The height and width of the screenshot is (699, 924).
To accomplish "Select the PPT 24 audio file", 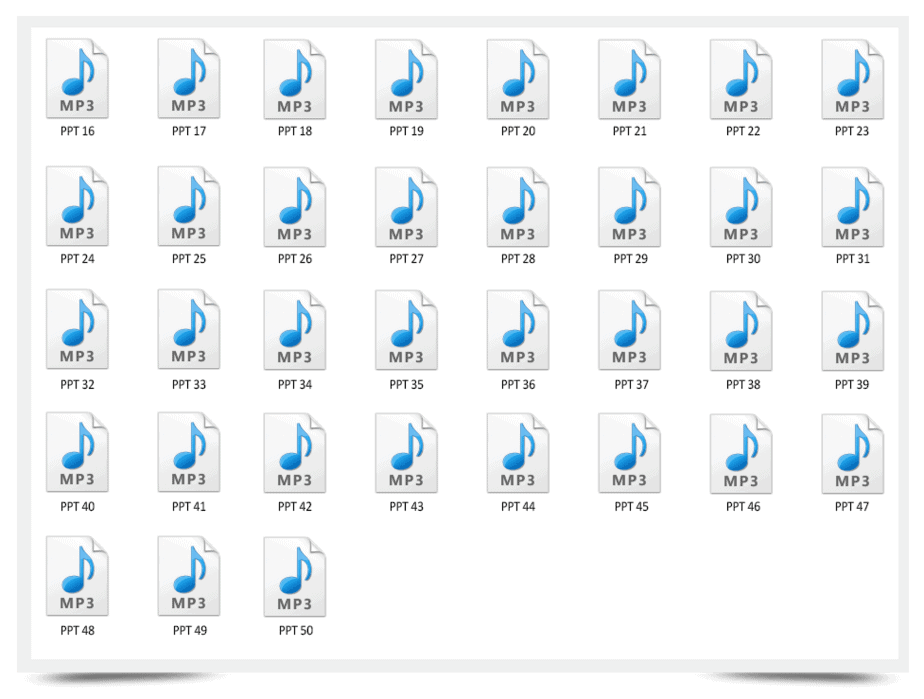I will click(78, 207).
